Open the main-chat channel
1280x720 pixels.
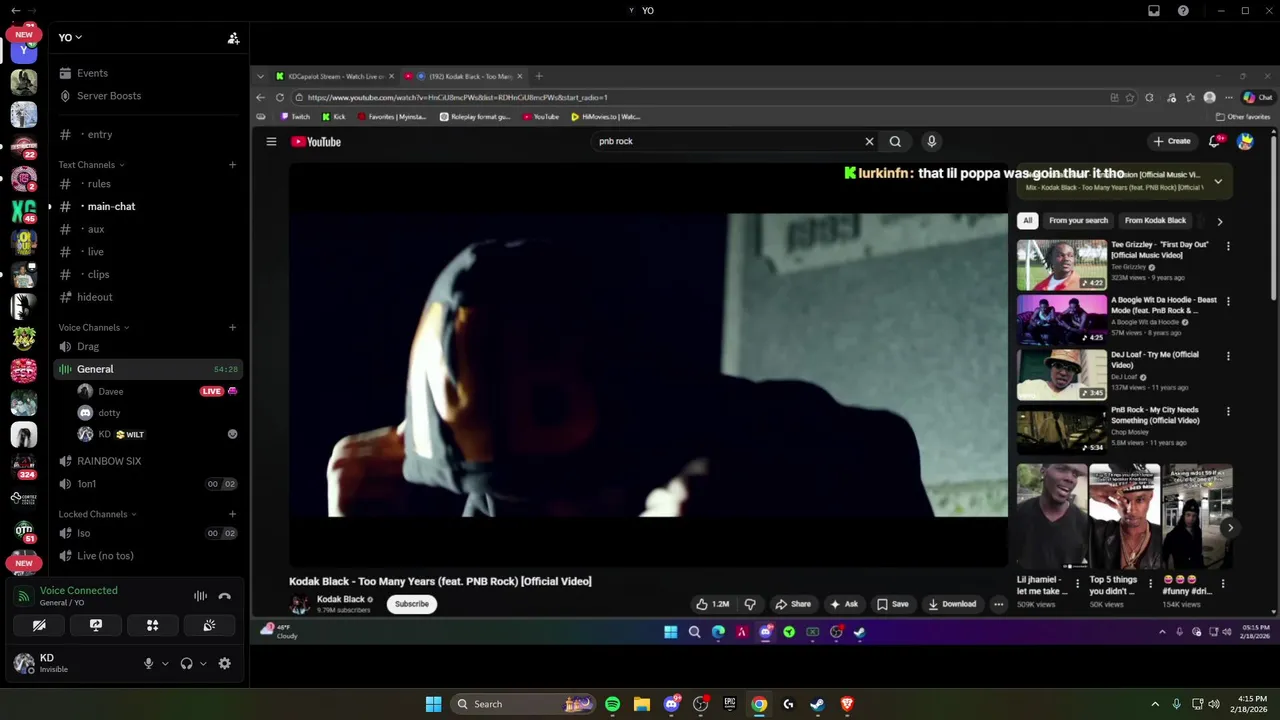110,206
